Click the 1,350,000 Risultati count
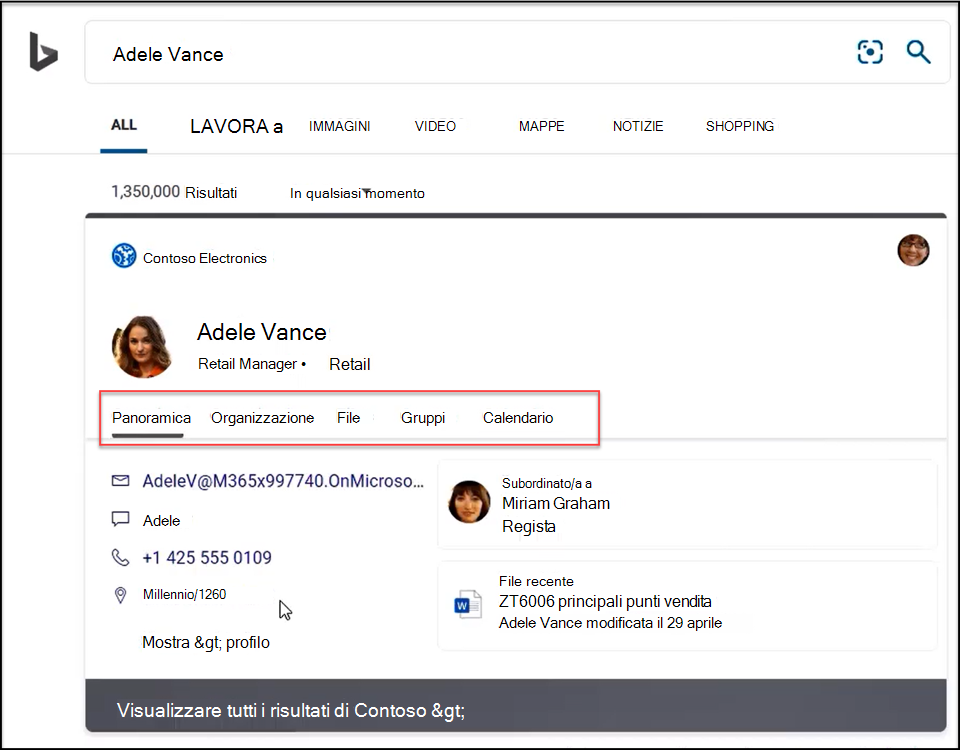This screenshot has height=750, width=960. coord(174,192)
